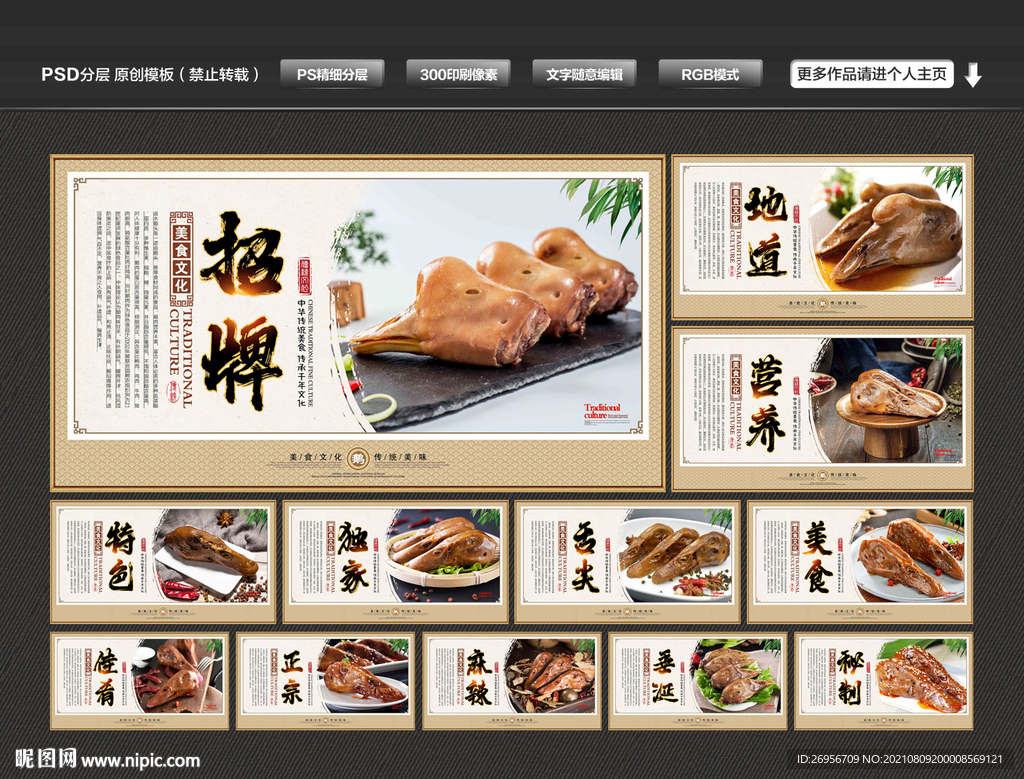Select the 特色 poster thumbnail
The image size is (1024, 779).
tap(163, 562)
